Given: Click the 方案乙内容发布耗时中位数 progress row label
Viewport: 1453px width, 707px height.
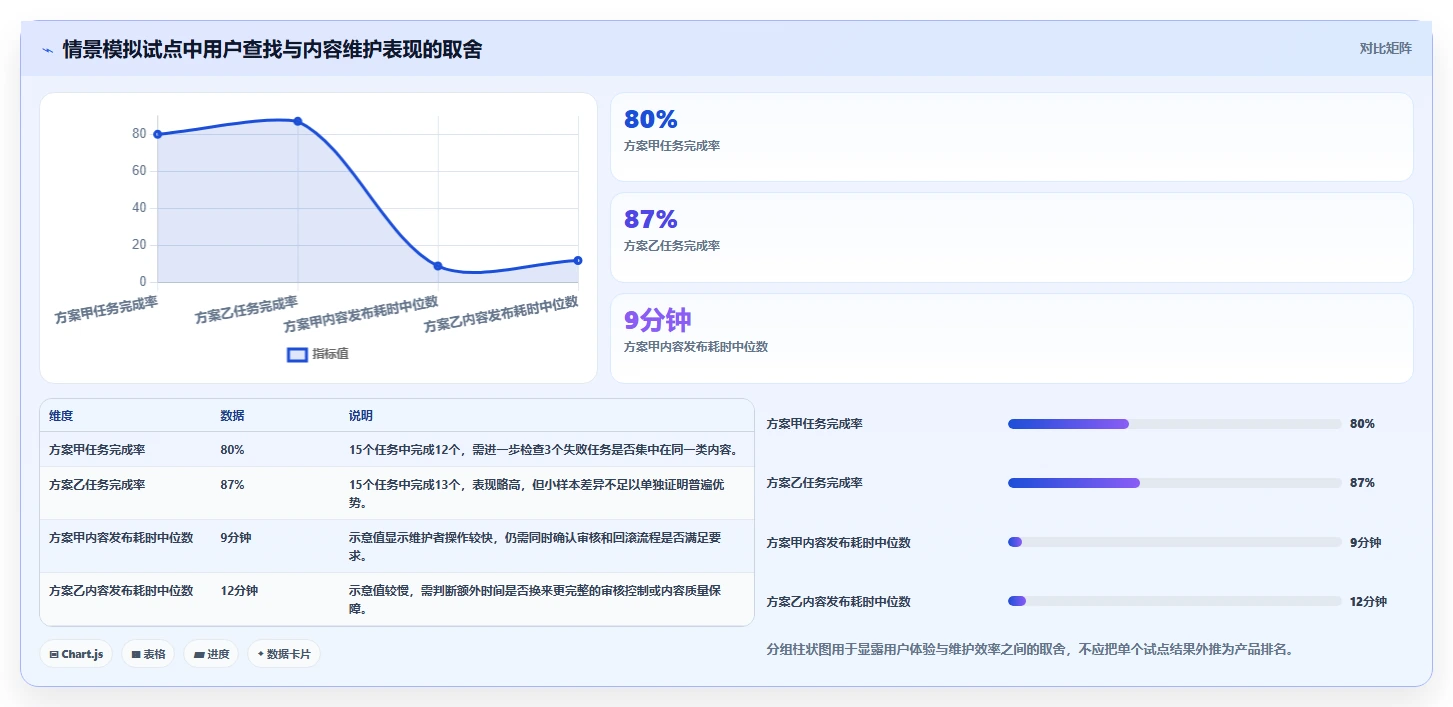Looking at the screenshot, I should [838, 602].
